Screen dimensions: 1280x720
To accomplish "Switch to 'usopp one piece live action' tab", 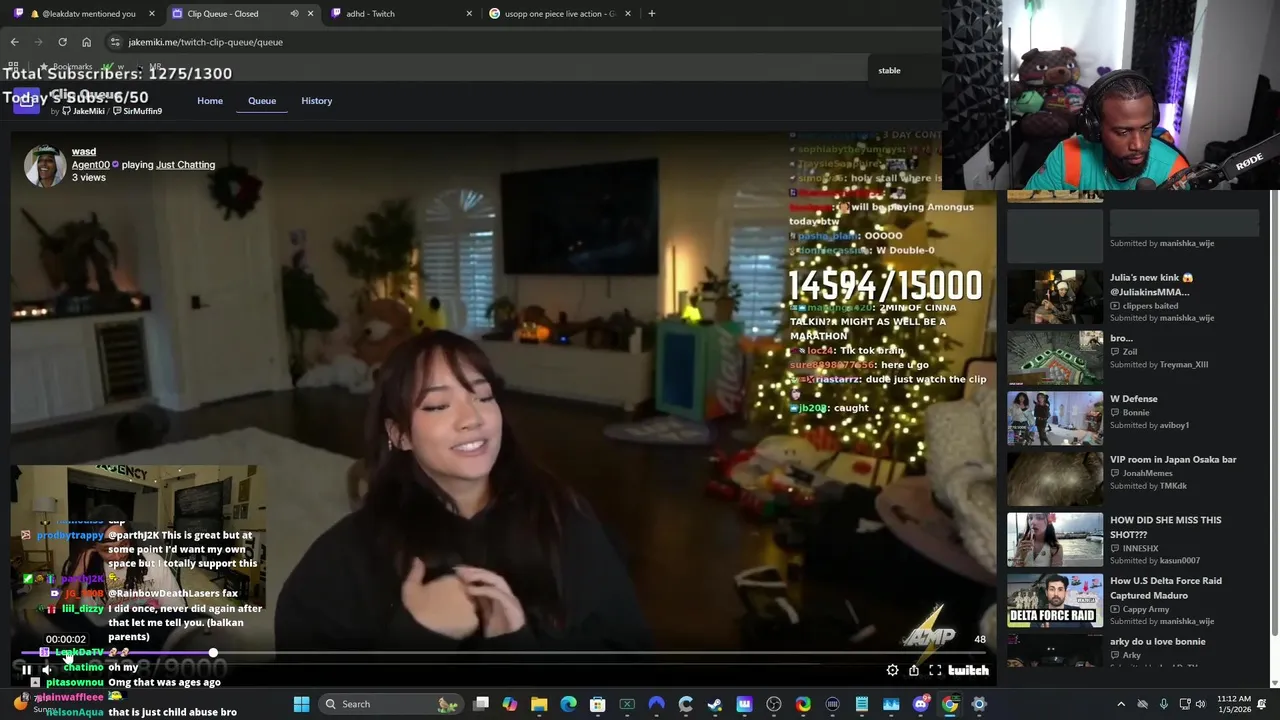I will pyautogui.click(x=559, y=14).
